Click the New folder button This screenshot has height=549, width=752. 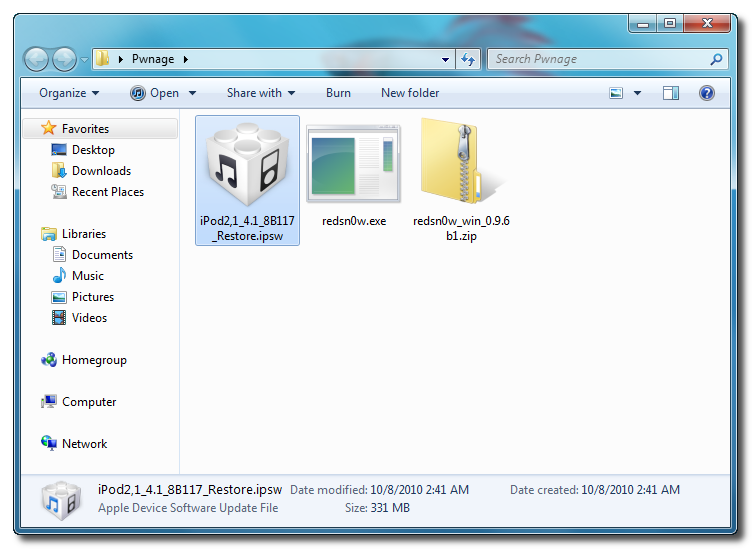point(410,93)
